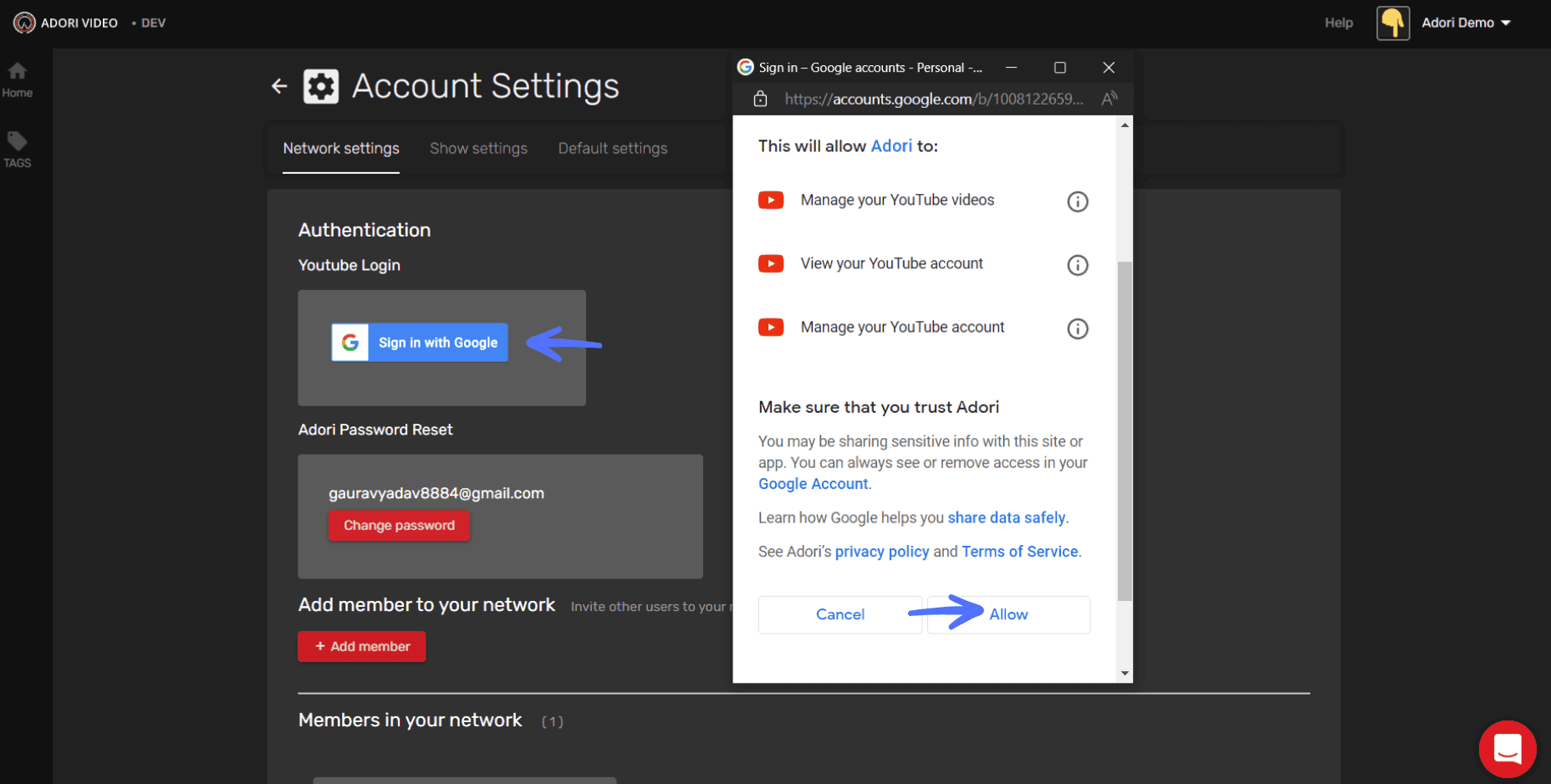Viewport: 1551px width, 784px height.
Task: Open the red chat support bubble
Action: tap(1508, 749)
